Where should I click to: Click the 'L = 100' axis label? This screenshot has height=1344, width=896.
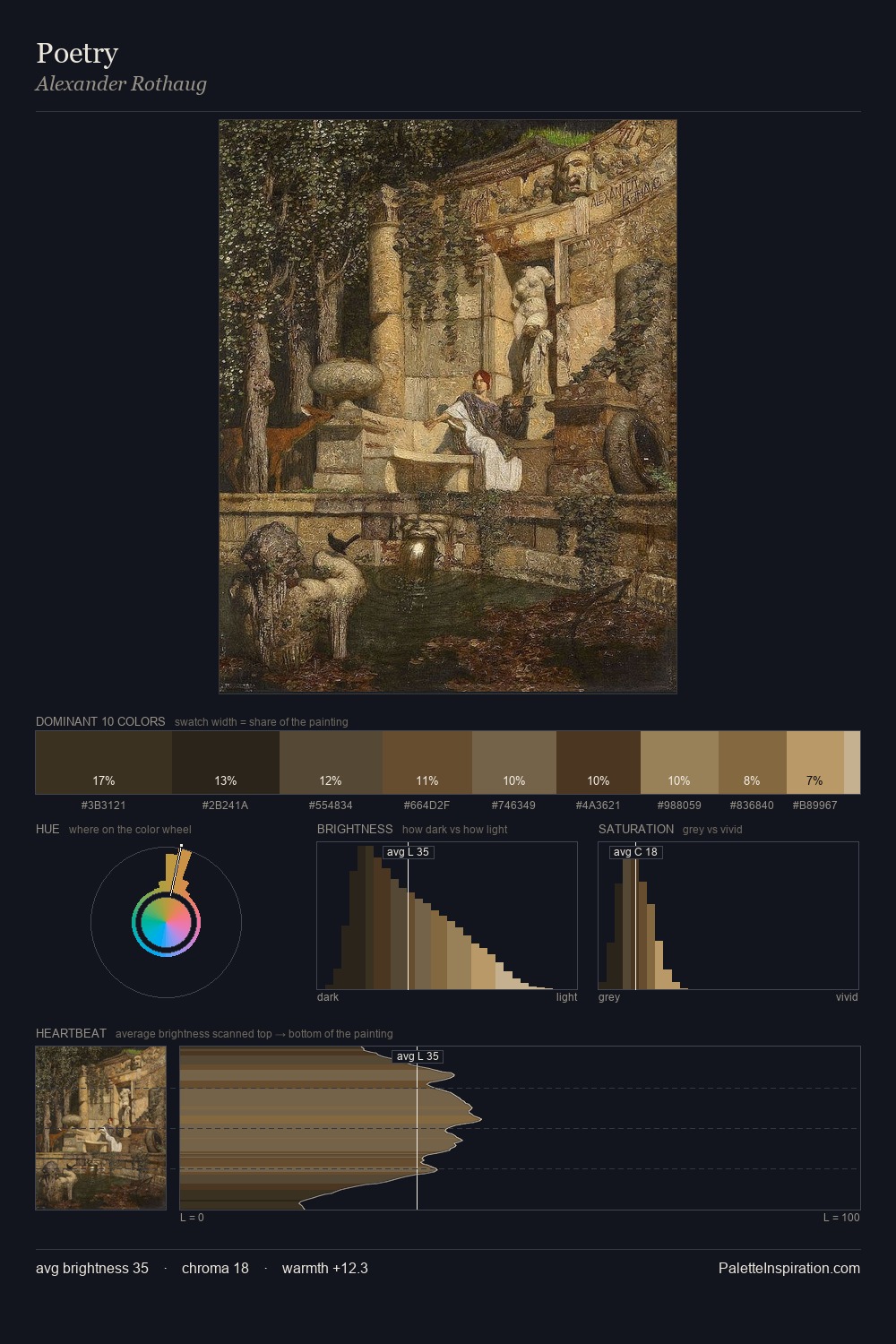point(841,1218)
